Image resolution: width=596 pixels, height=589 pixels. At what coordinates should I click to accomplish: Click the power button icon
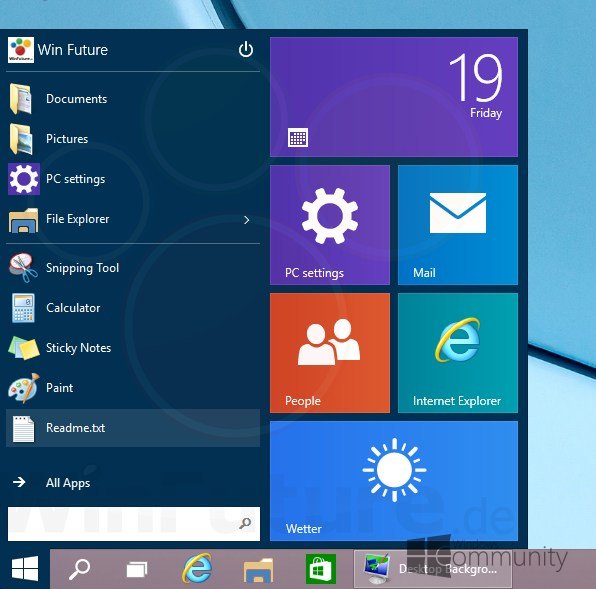(246, 49)
